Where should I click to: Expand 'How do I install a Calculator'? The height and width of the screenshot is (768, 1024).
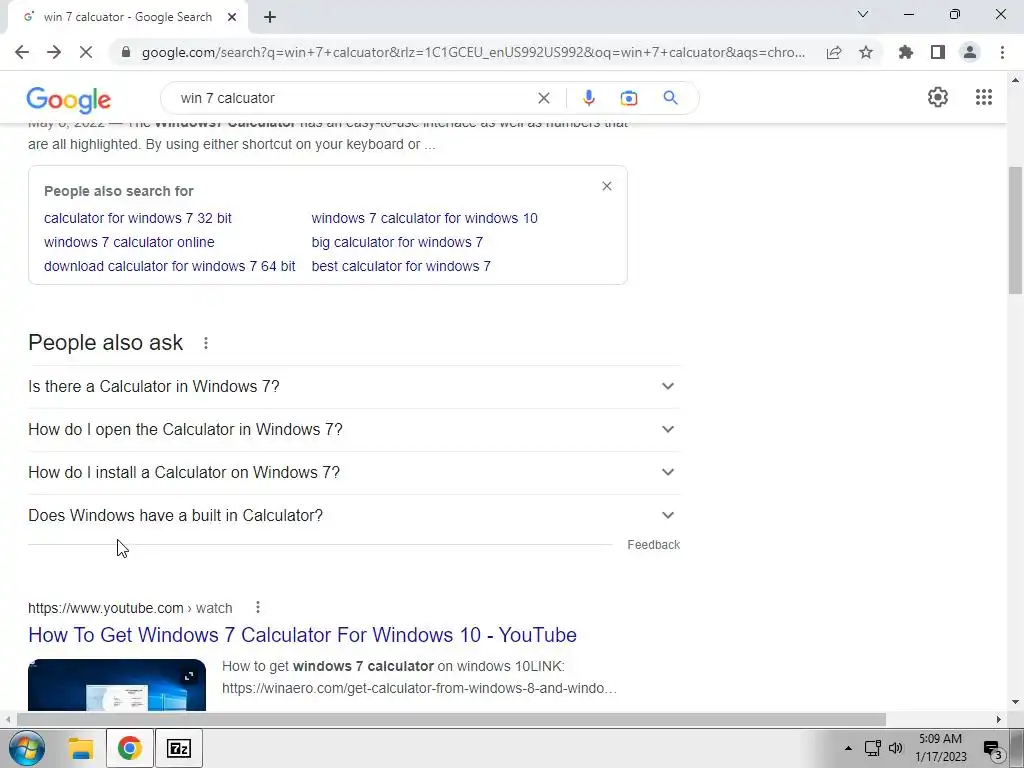coord(354,472)
